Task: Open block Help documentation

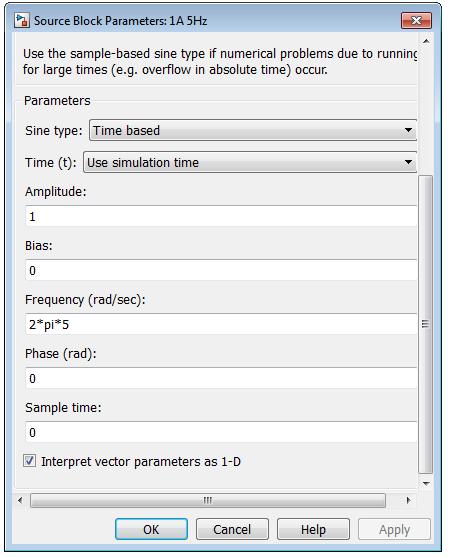Action: coord(313,529)
